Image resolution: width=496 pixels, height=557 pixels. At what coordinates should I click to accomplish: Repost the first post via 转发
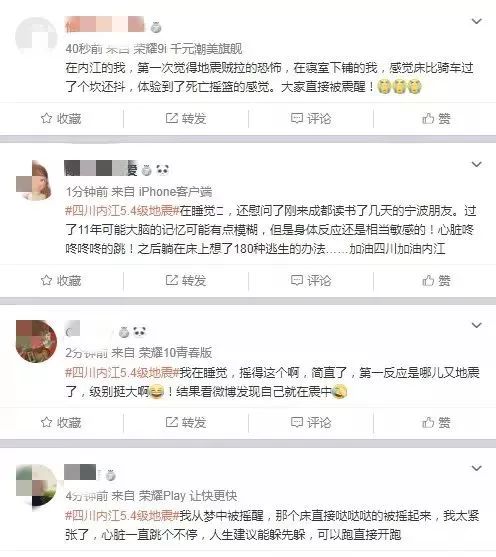pyautogui.click(x=186, y=119)
